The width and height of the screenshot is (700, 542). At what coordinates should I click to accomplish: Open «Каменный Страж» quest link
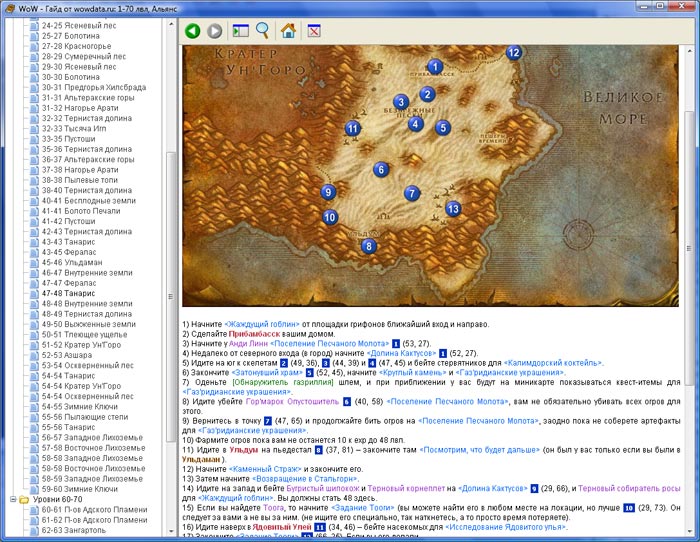tap(265, 469)
